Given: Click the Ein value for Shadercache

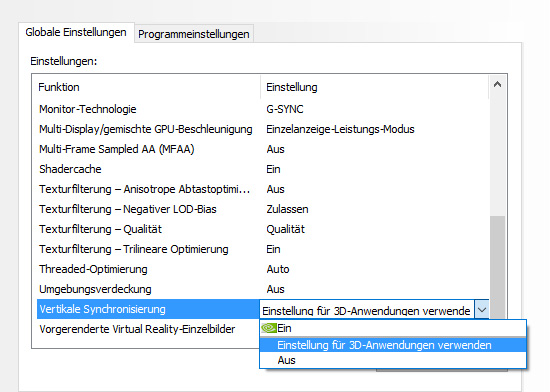Looking at the screenshot, I should pyautogui.click(x=273, y=169).
